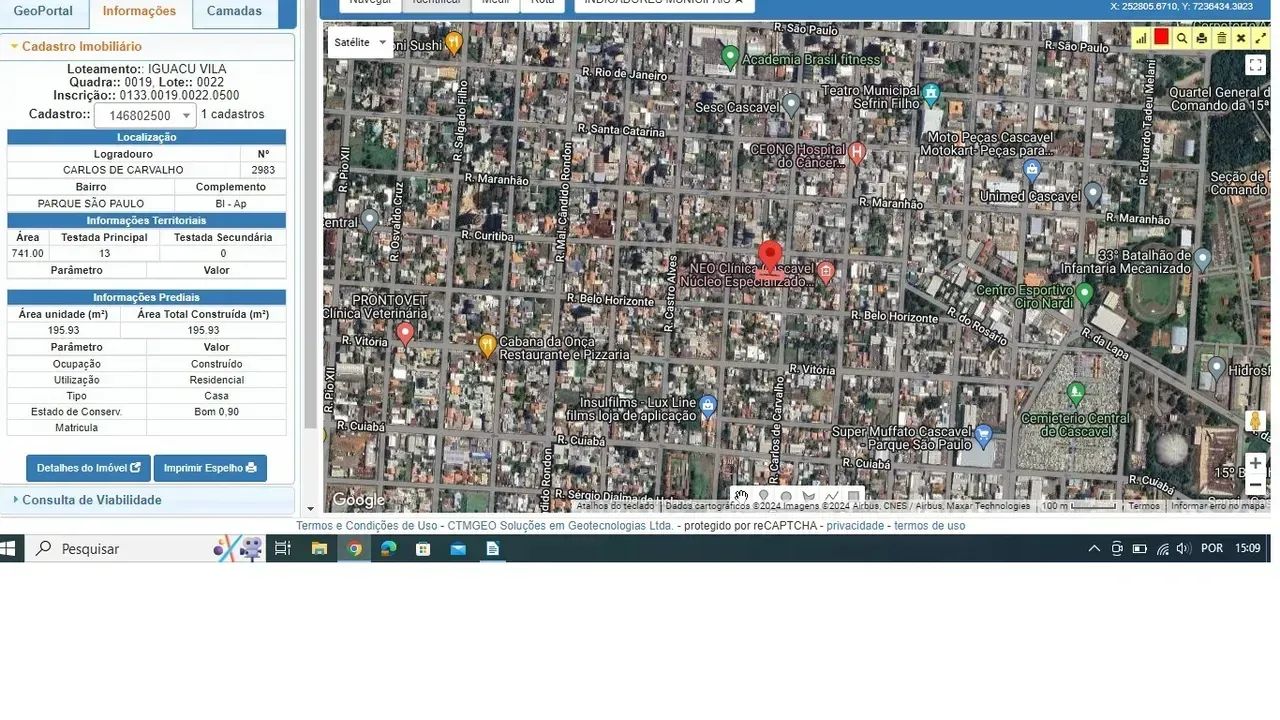
Task: Open the termos de uso link
Action: (930, 526)
